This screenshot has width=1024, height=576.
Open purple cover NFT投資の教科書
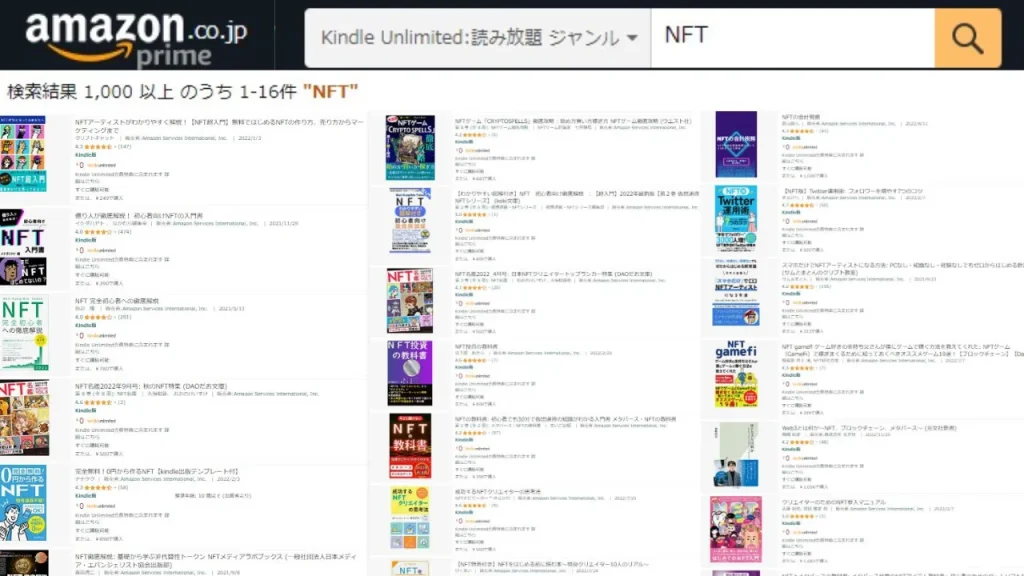(x=409, y=373)
